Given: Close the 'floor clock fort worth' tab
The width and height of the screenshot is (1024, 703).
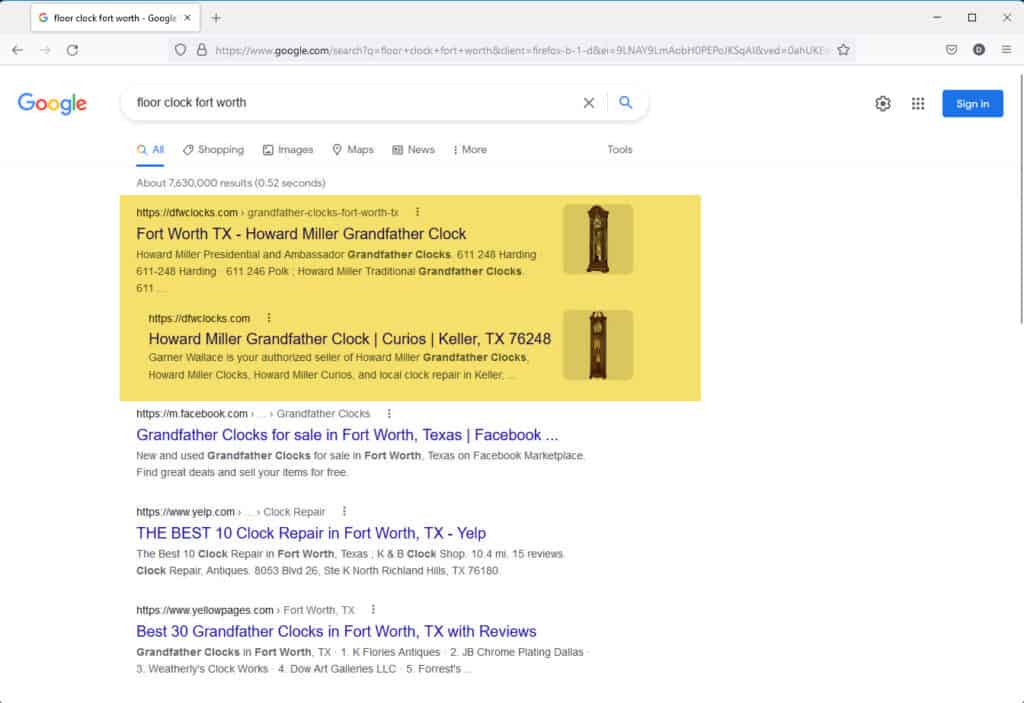Looking at the screenshot, I should pos(187,18).
